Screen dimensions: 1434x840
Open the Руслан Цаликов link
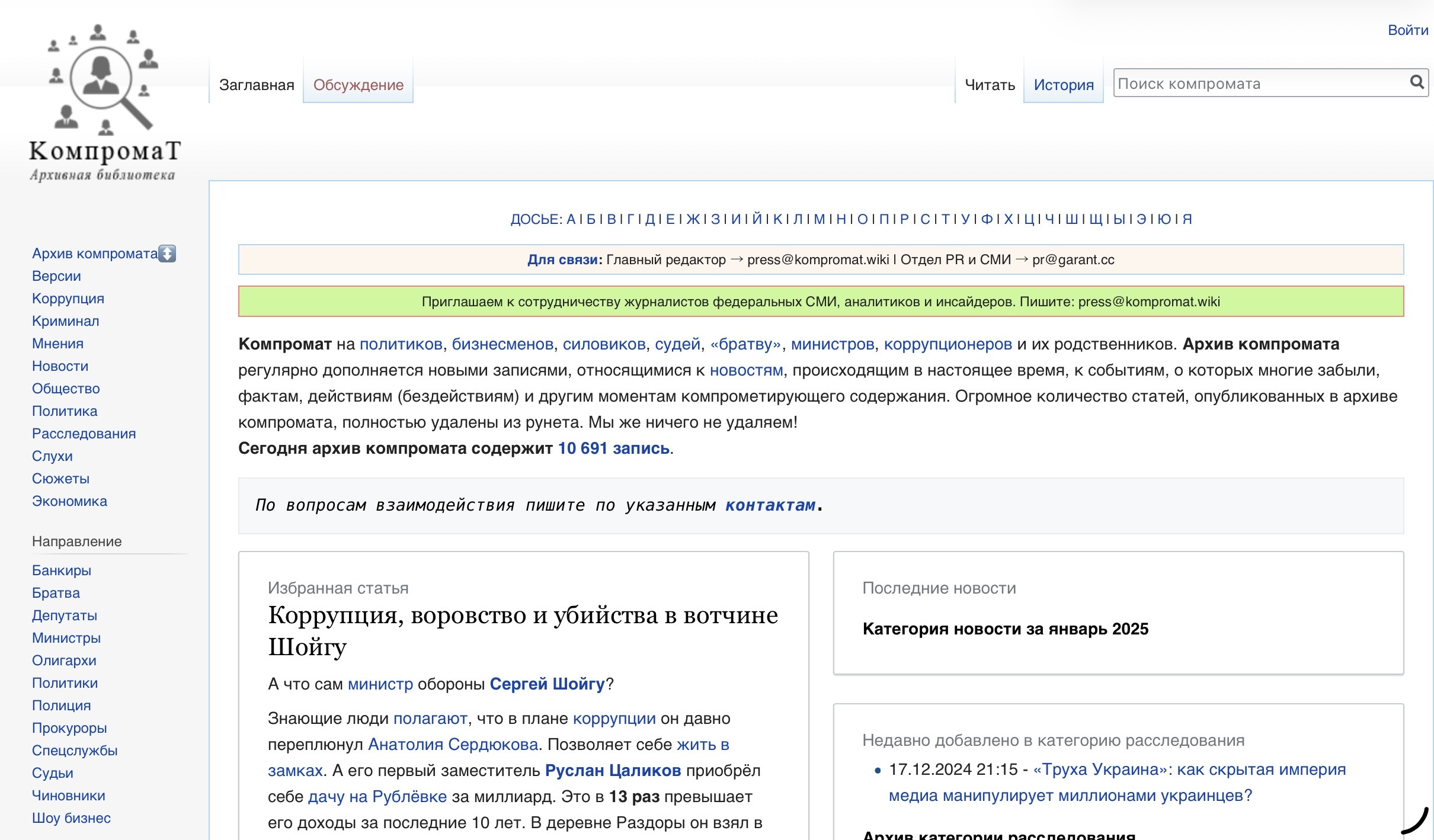[x=613, y=771]
